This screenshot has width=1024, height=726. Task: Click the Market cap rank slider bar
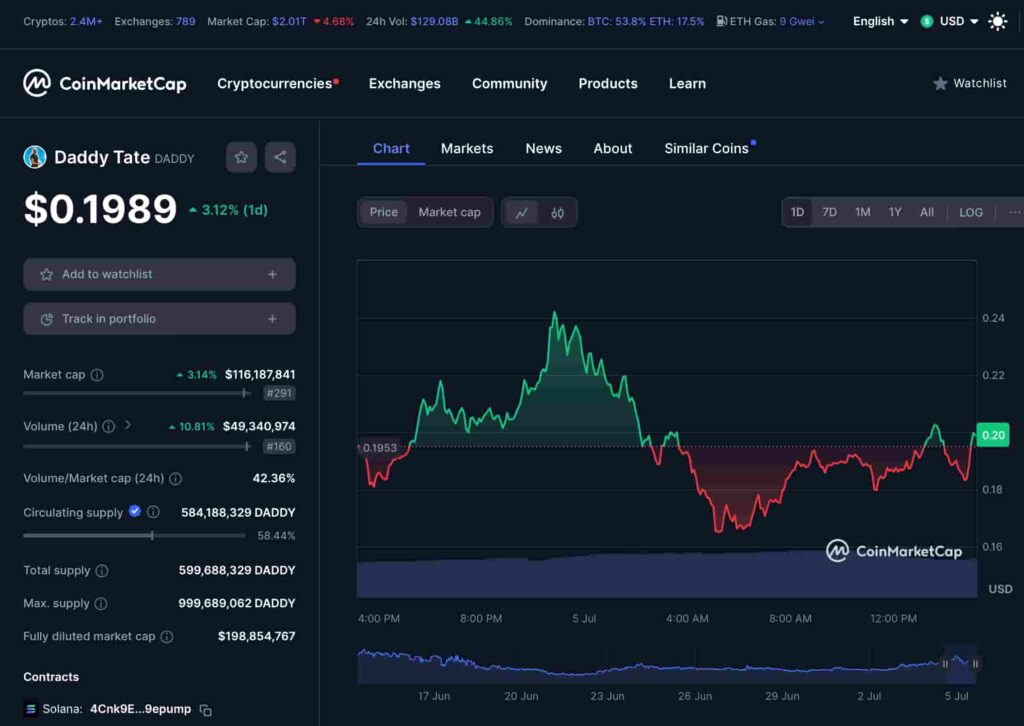point(137,393)
